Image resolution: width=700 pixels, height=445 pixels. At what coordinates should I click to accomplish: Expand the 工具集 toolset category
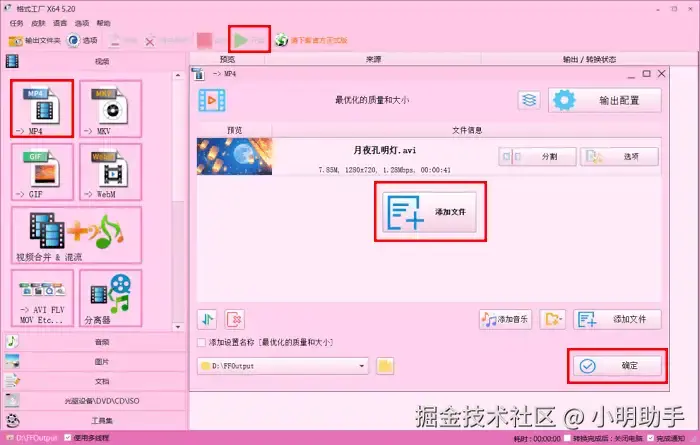[95, 420]
